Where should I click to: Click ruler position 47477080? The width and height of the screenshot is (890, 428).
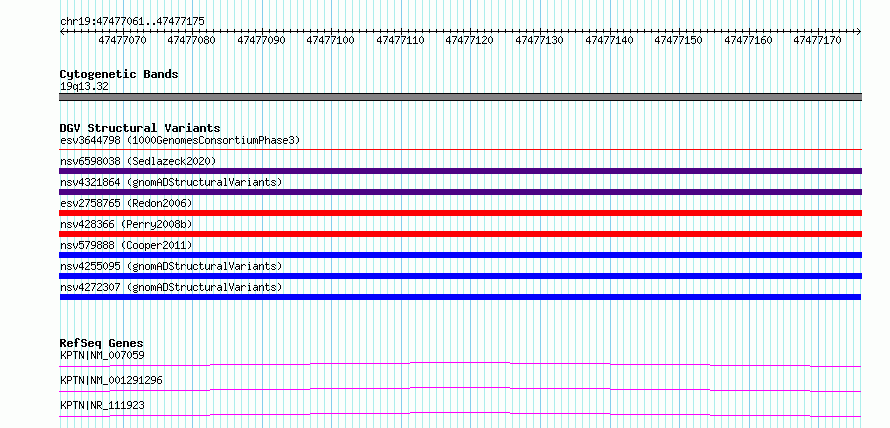(192, 40)
